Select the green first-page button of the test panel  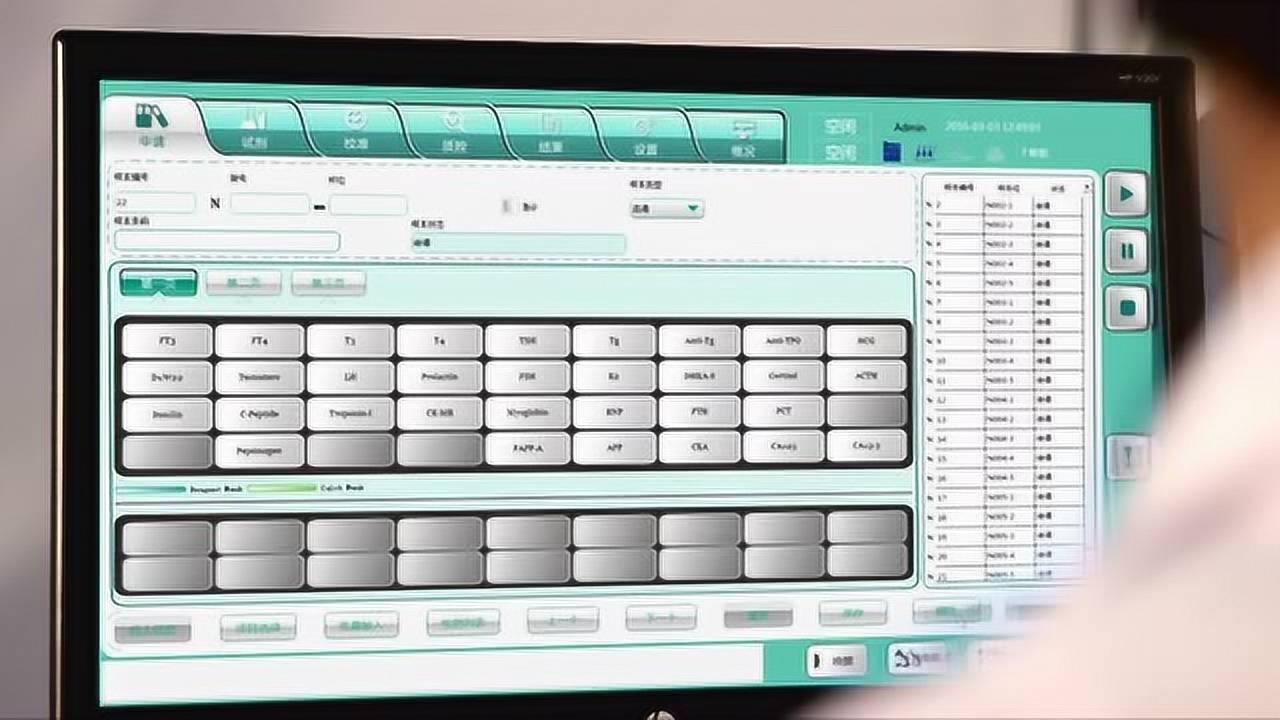(x=158, y=283)
